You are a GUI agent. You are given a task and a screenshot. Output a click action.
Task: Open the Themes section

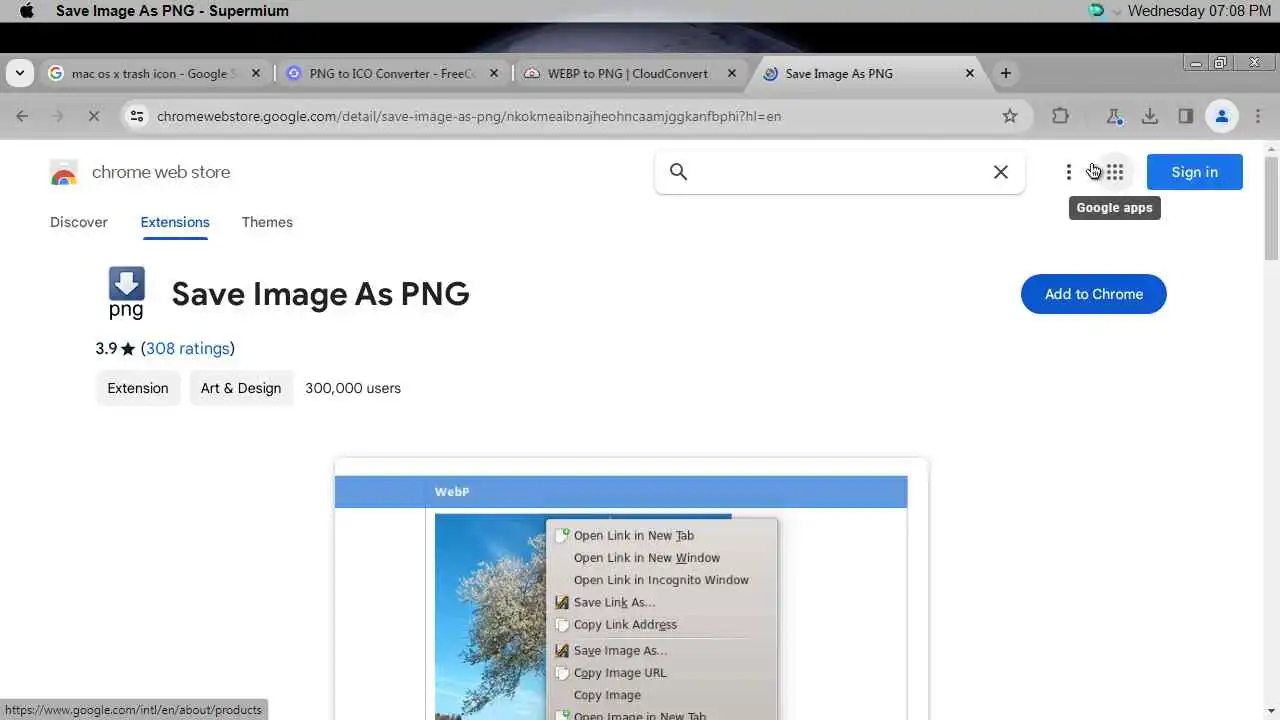[267, 222]
